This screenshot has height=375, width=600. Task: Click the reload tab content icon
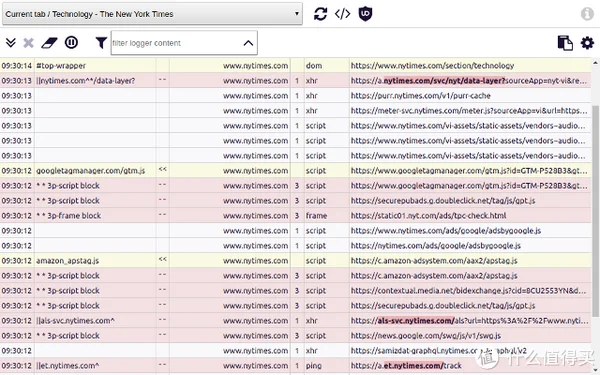[320, 14]
